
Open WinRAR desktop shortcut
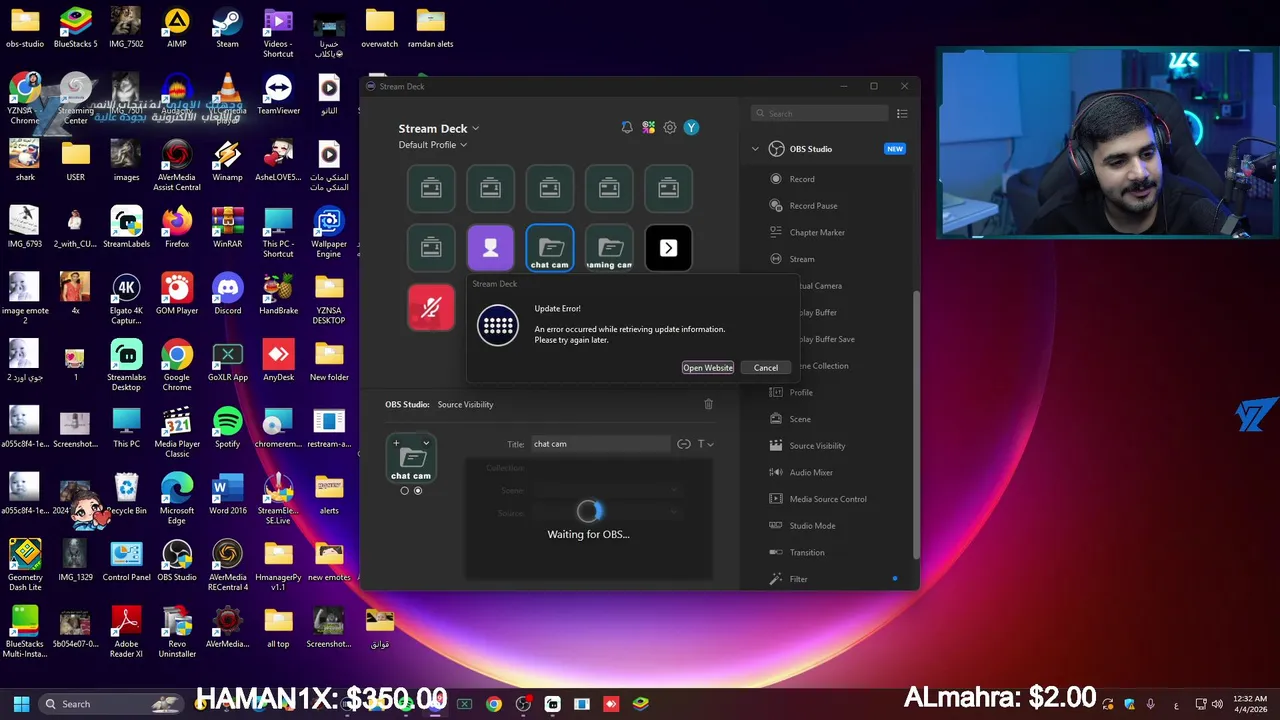pyautogui.click(x=227, y=227)
